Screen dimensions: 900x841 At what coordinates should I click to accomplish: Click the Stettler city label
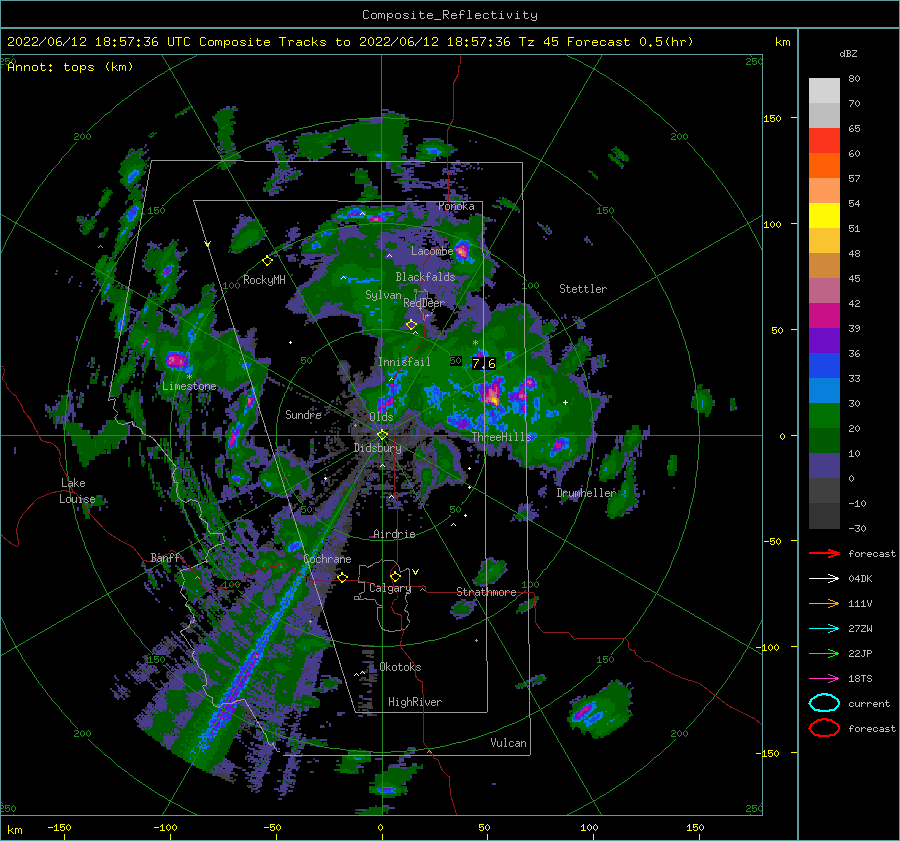point(583,289)
